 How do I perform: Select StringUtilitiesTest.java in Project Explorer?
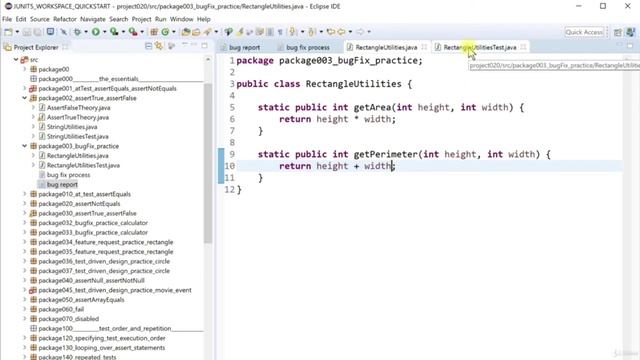click(78, 136)
